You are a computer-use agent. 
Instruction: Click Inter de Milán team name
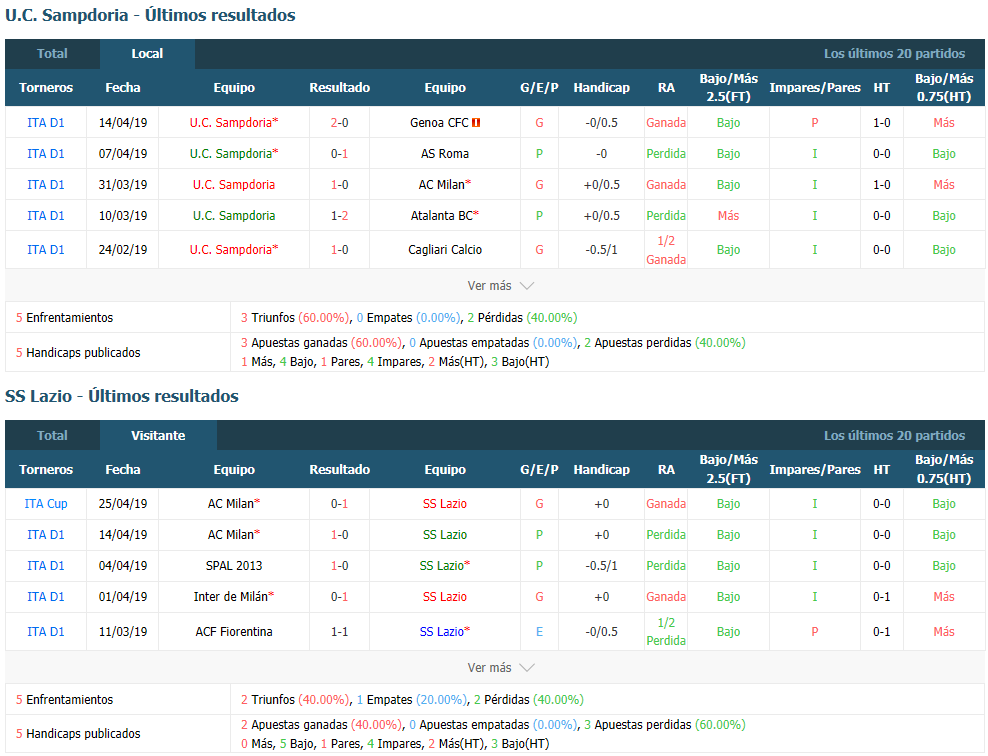pyautogui.click(x=231, y=597)
